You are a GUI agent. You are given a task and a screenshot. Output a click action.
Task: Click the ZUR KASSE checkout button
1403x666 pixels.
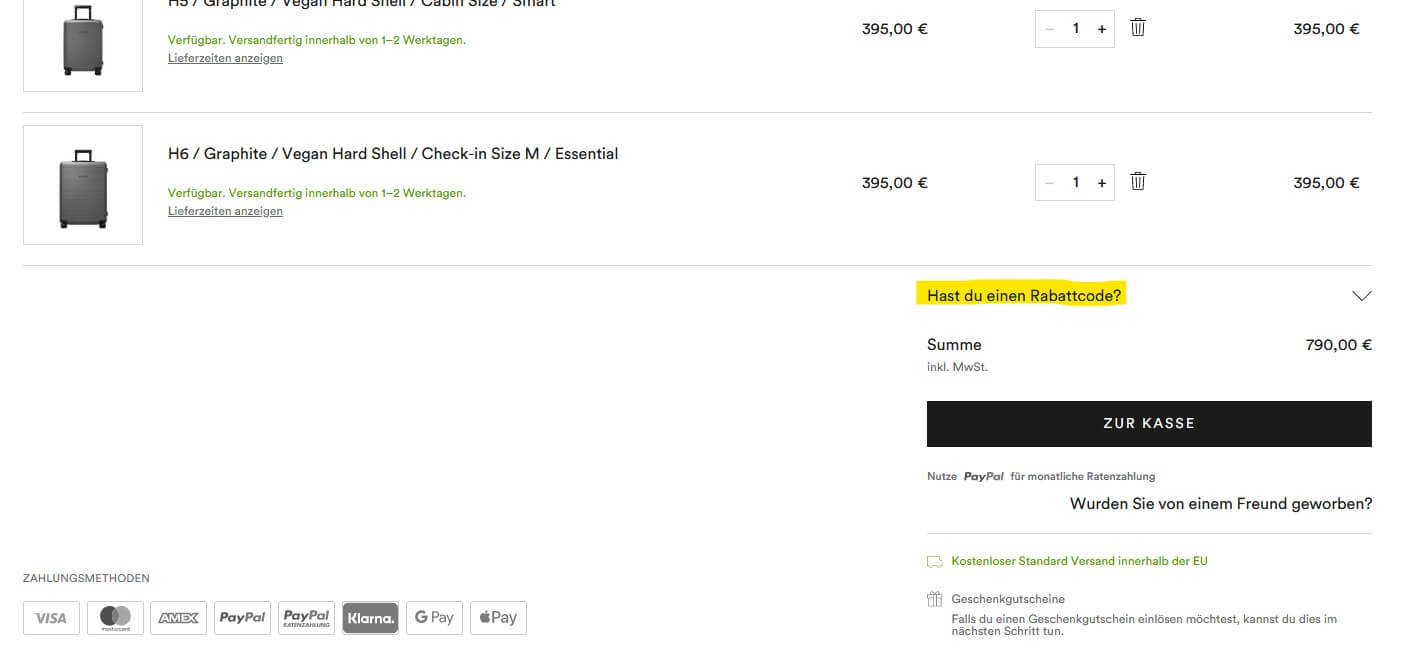(x=1149, y=424)
